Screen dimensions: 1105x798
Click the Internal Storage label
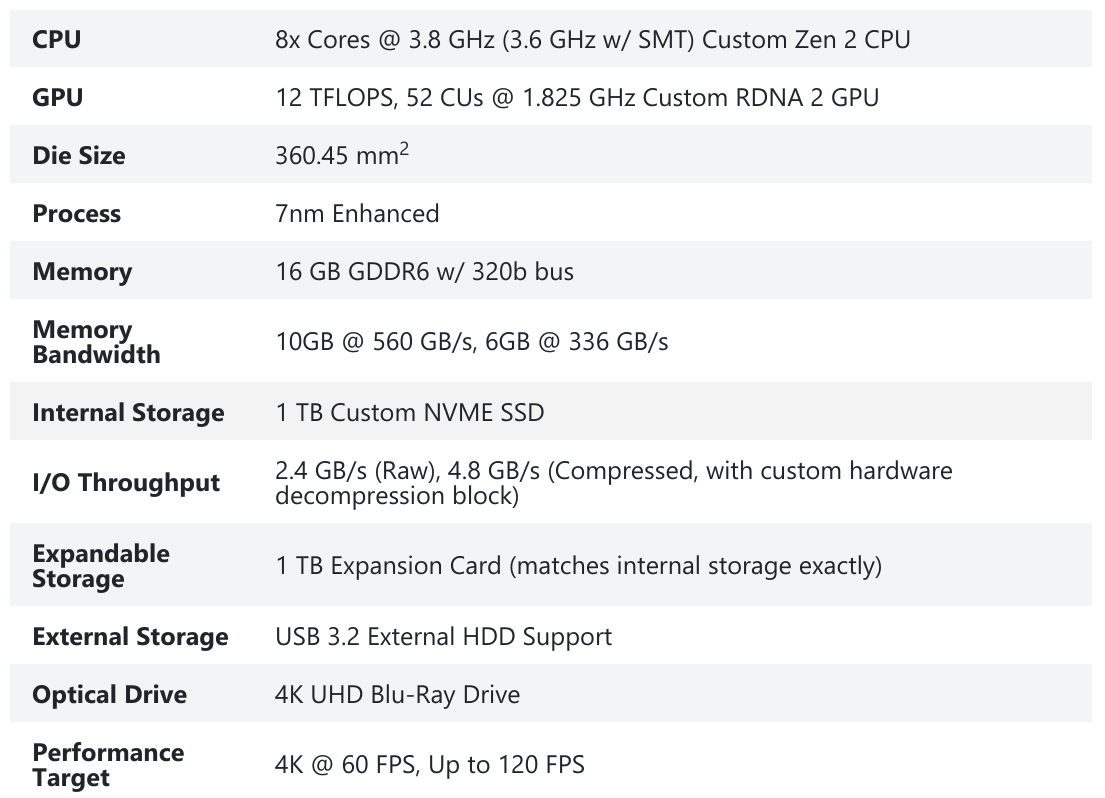pyautogui.click(x=128, y=413)
